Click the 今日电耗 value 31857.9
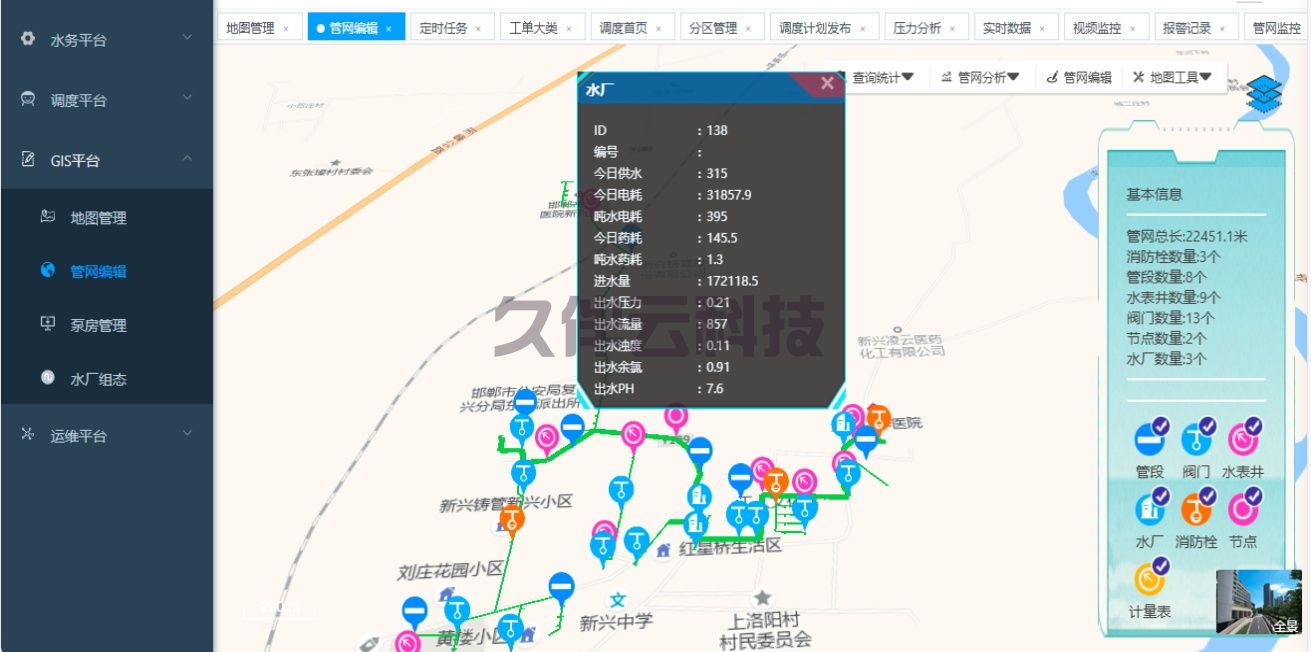1311x652 pixels. 728,195
